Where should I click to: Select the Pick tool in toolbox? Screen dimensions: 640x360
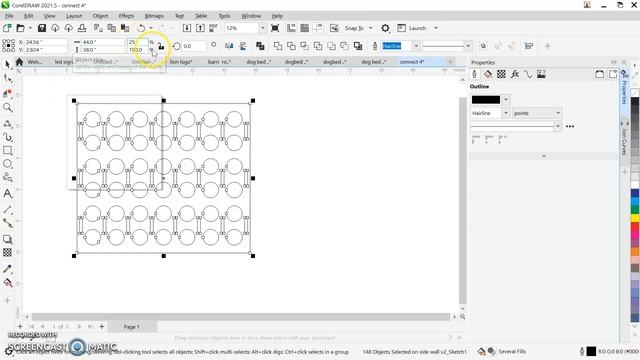click(7, 64)
